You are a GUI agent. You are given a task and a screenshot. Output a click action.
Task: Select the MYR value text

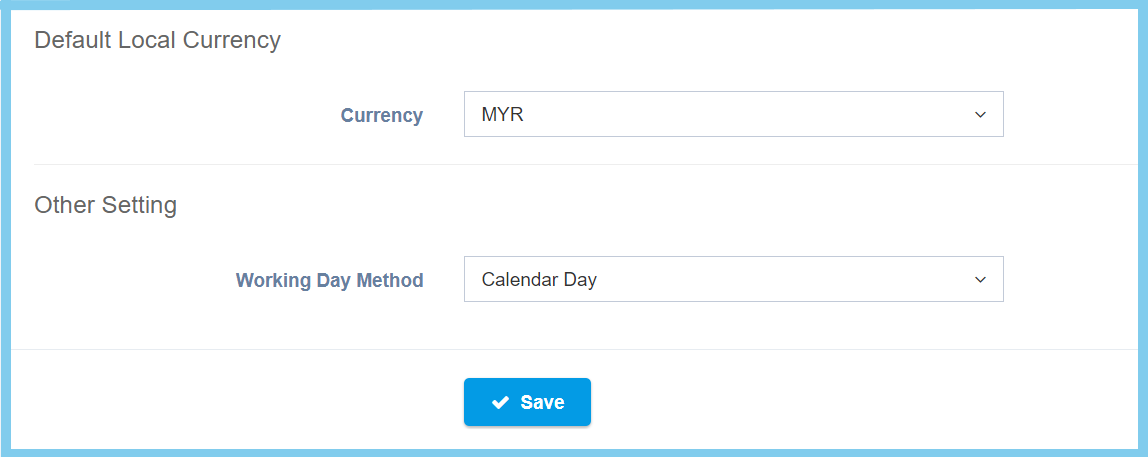click(502, 115)
